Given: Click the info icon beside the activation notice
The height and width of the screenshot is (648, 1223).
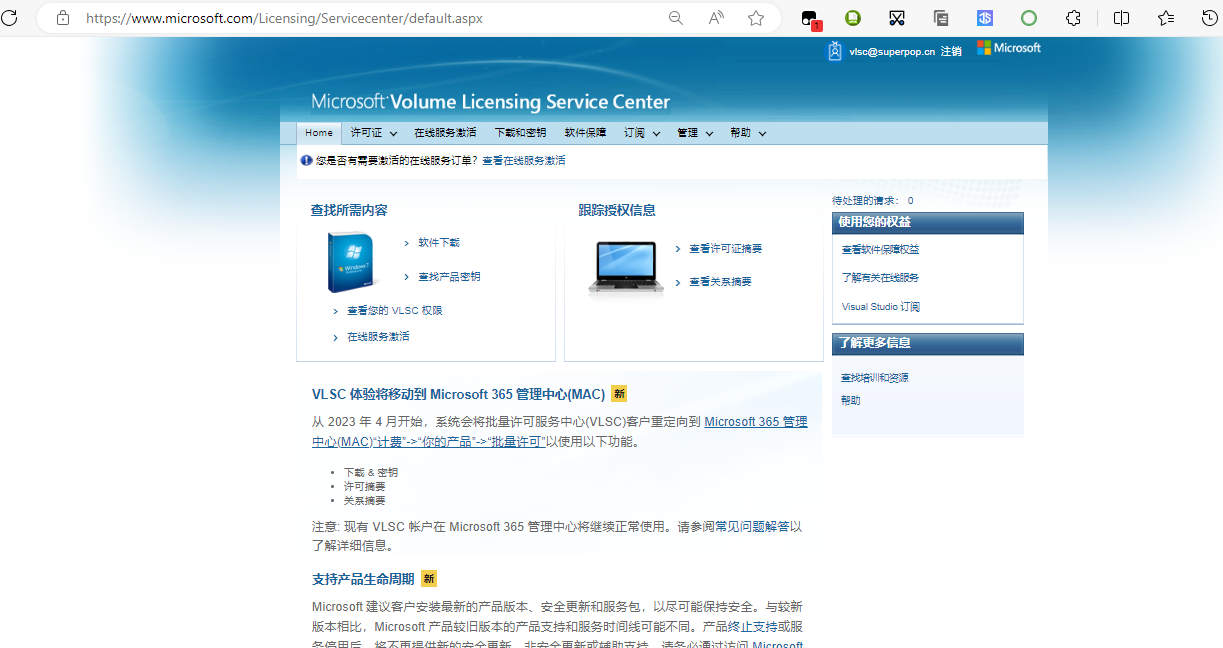Looking at the screenshot, I should [306, 160].
